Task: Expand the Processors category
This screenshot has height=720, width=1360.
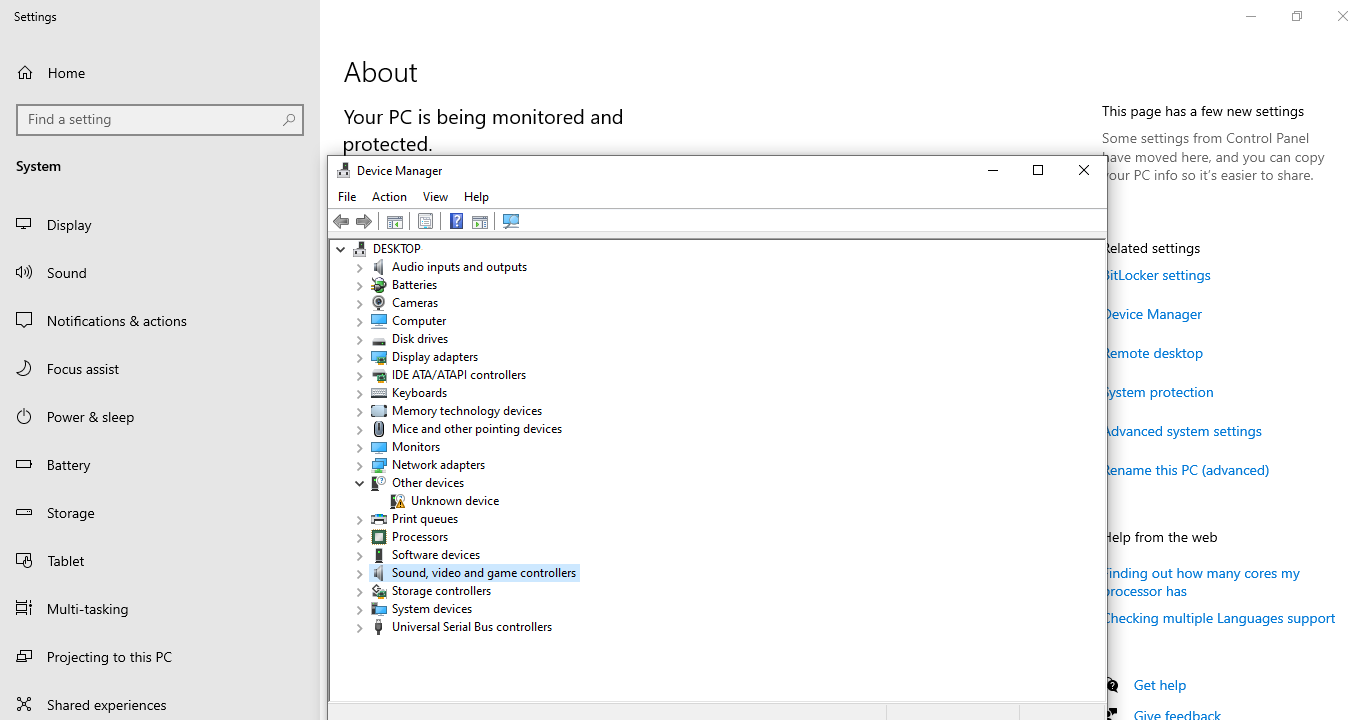Action: click(x=360, y=537)
